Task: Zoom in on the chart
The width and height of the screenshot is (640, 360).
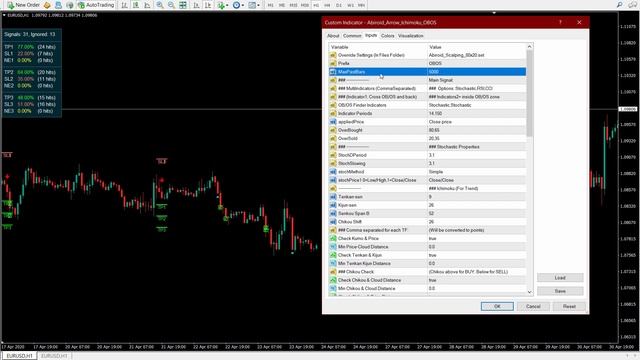Action: click(x=160, y=5)
